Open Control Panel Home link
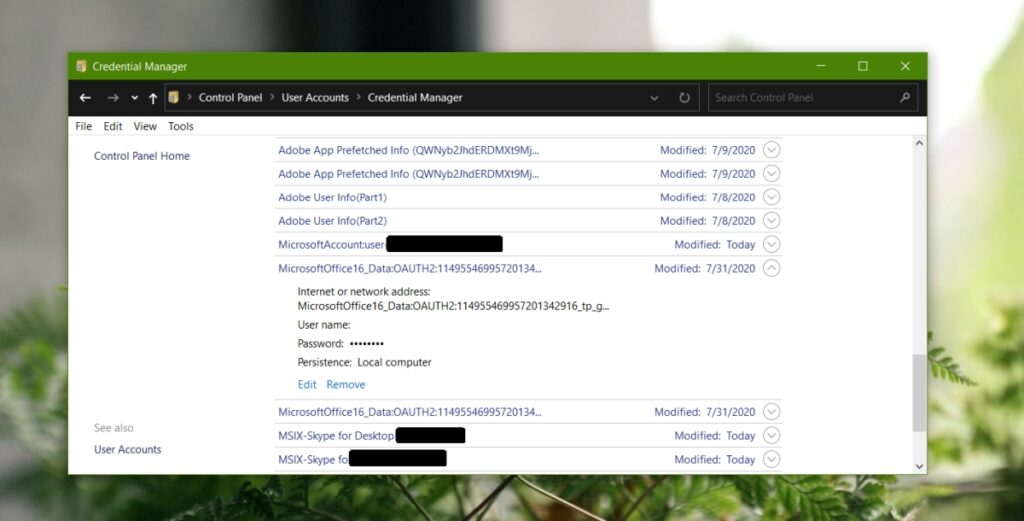 (x=142, y=155)
